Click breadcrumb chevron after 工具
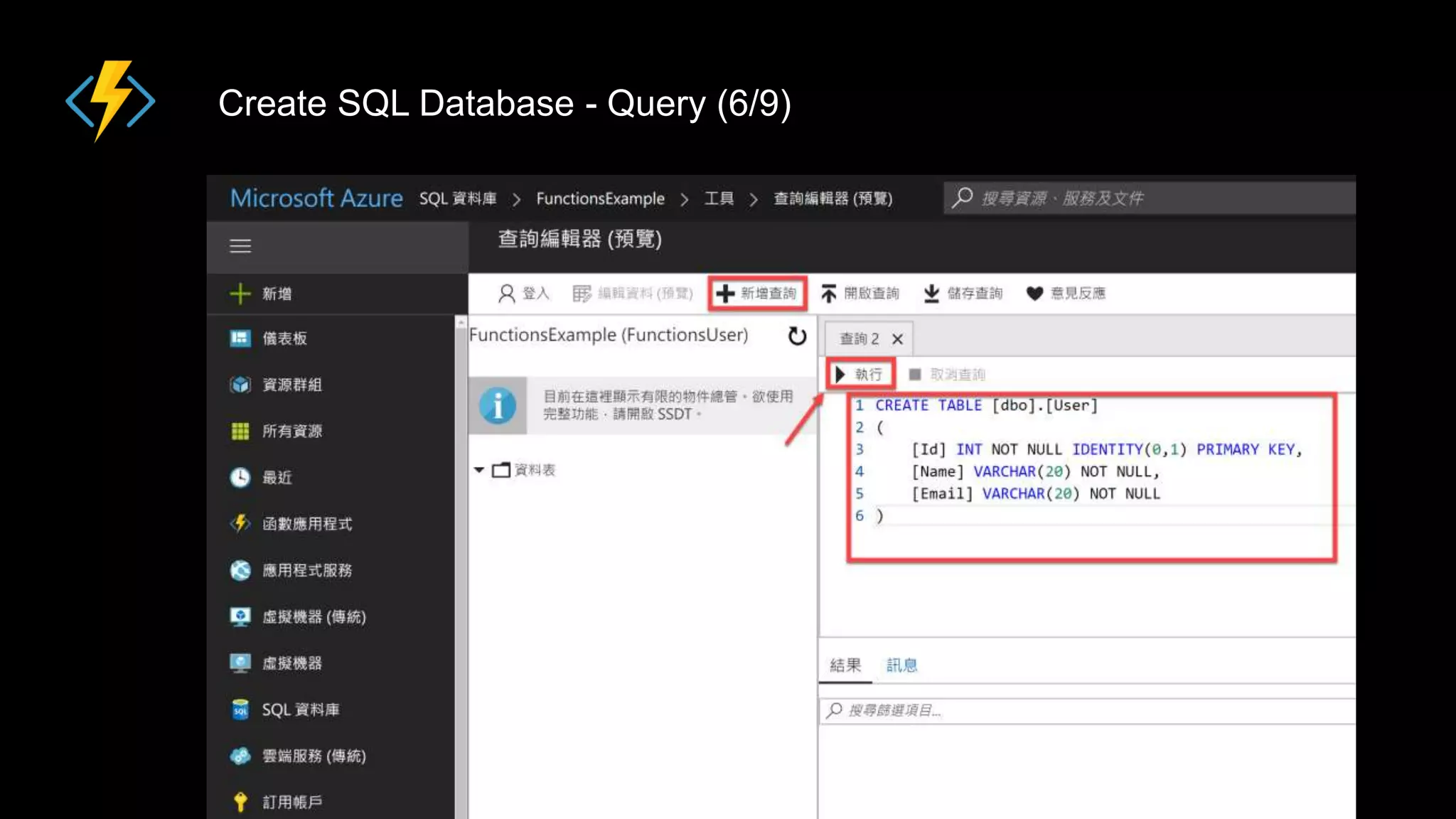Screen dimensions: 1456x819 point(754,199)
